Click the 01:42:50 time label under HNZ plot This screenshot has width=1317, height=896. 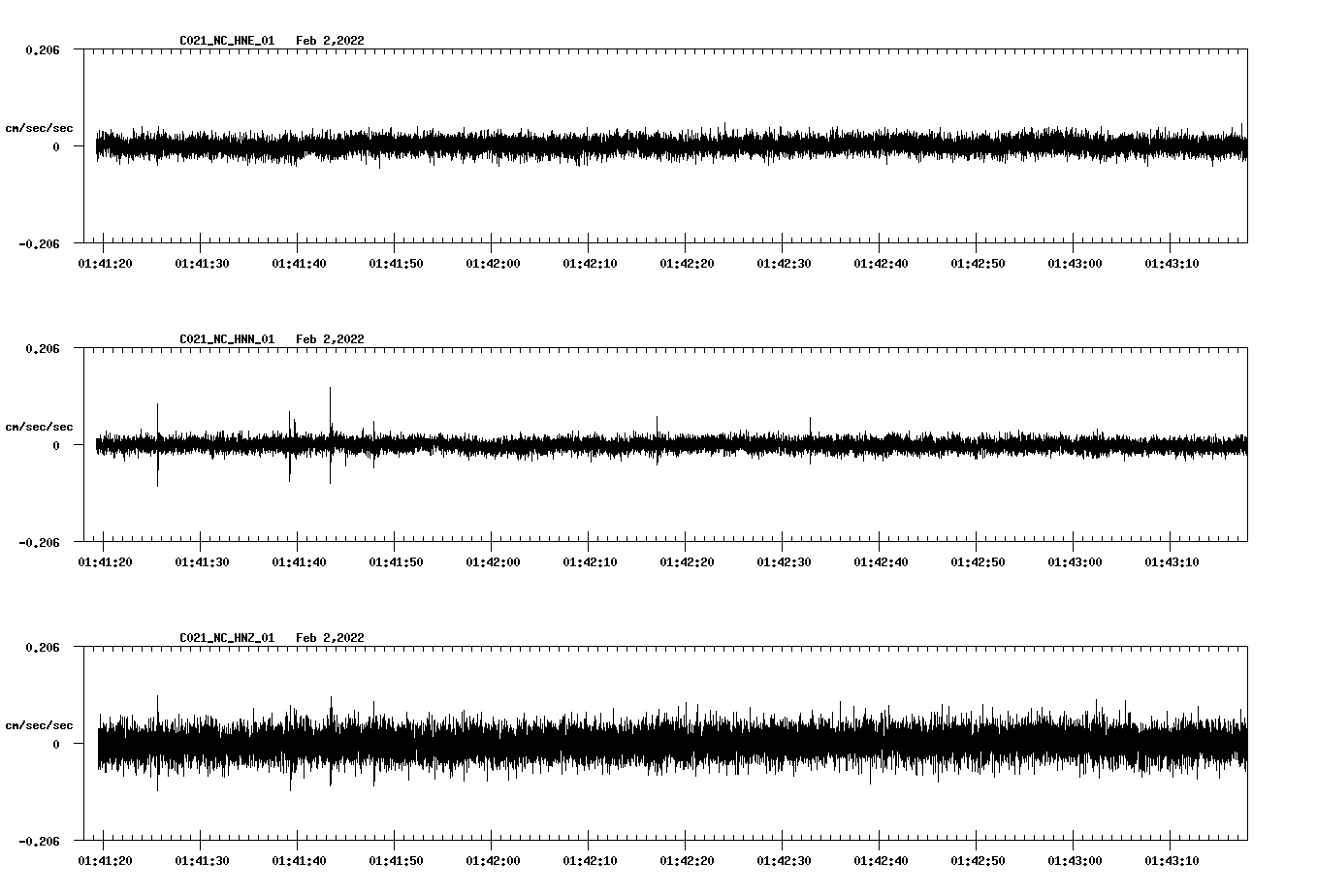pos(978,861)
